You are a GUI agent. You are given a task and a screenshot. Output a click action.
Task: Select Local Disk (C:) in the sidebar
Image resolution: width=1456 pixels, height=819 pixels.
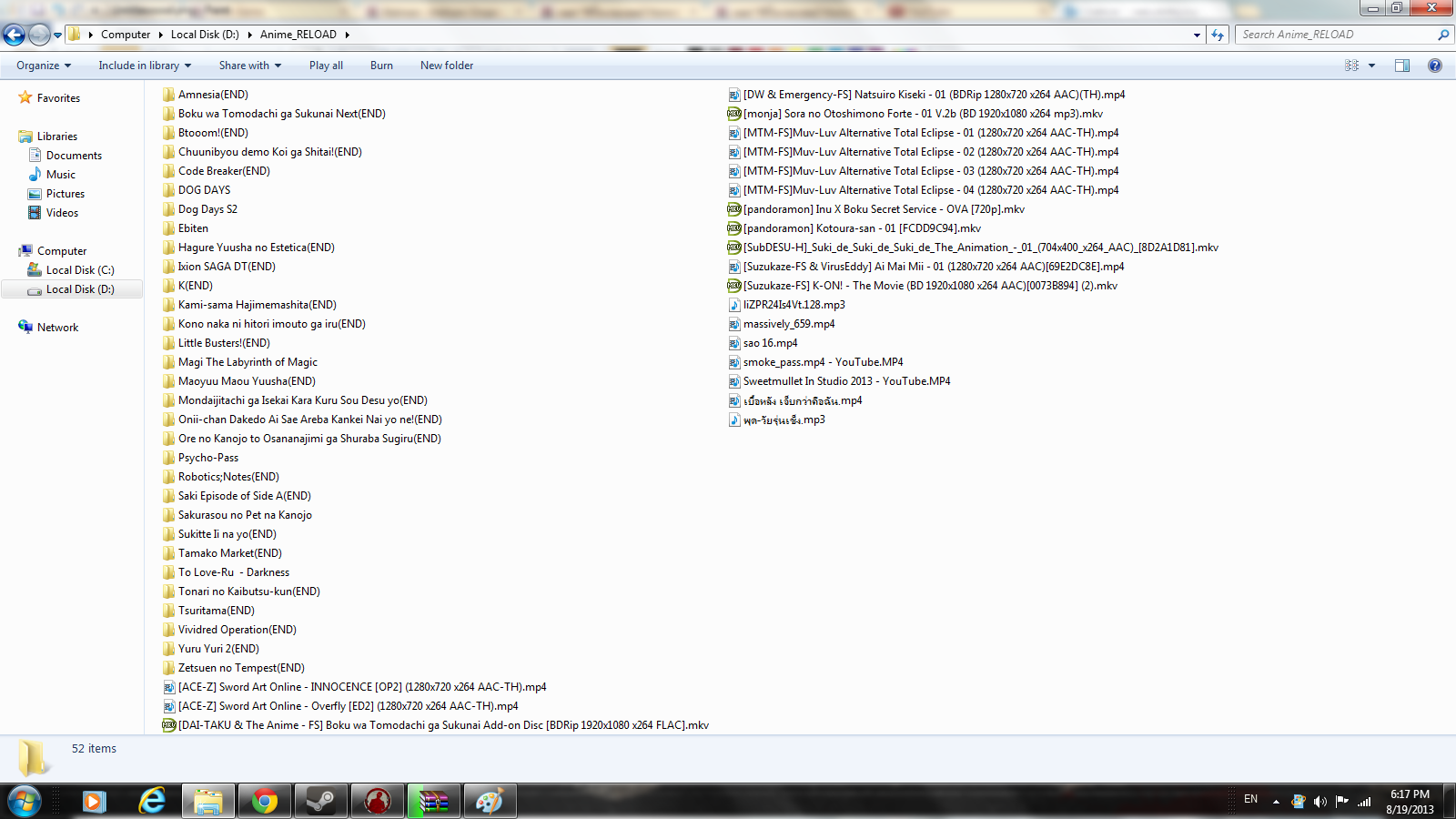coord(80,270)
